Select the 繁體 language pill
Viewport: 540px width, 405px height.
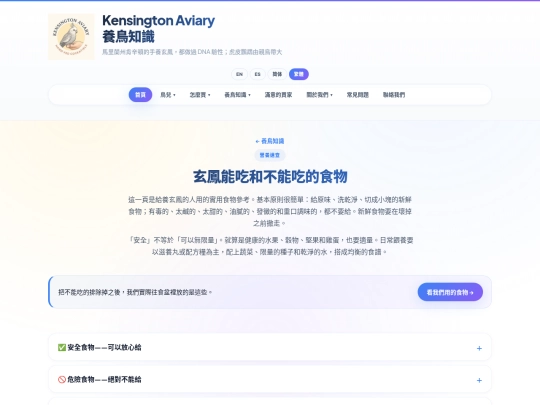[299, 74]
